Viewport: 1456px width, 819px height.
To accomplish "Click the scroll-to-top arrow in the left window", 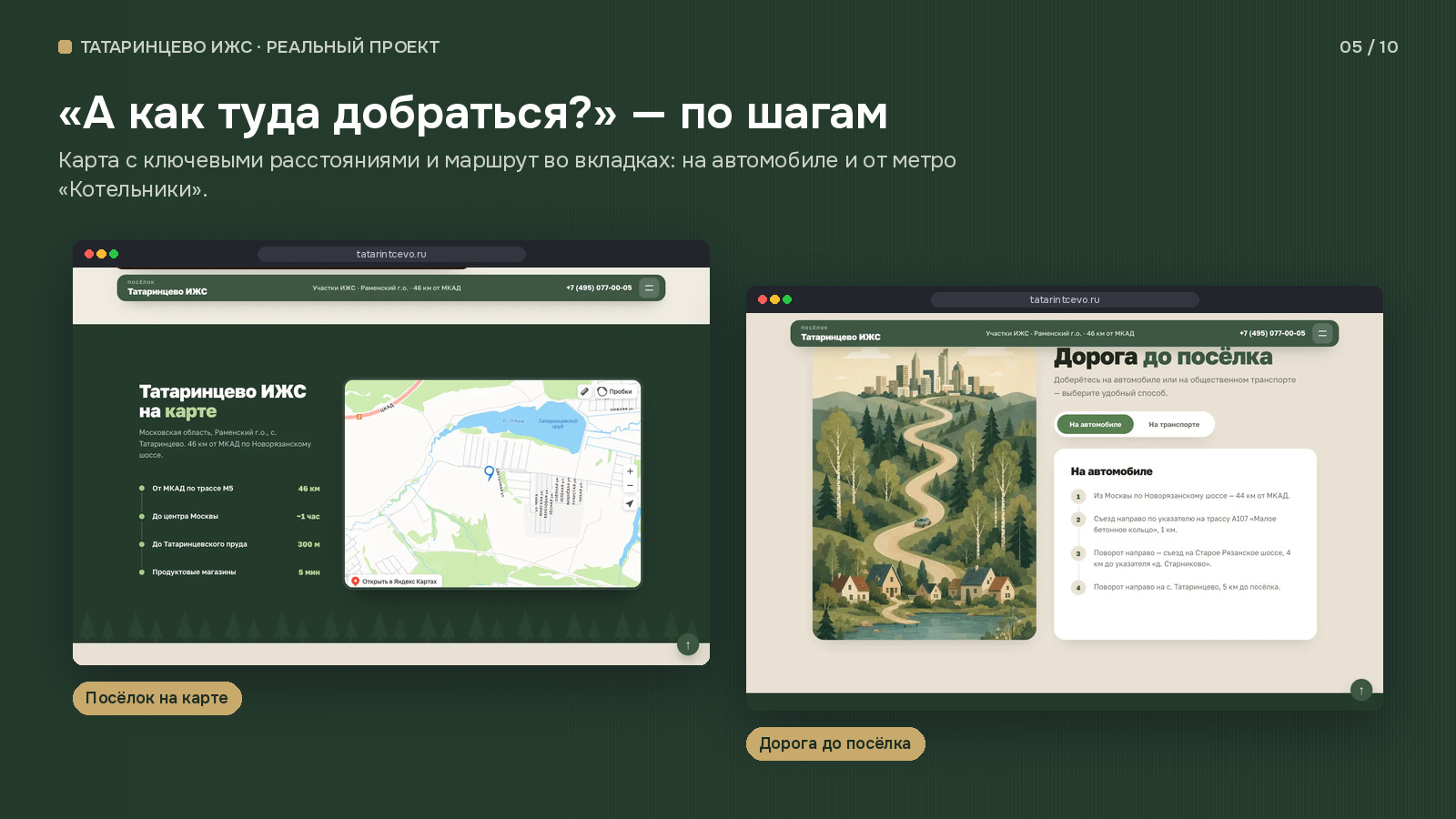I will pos(688,645).
